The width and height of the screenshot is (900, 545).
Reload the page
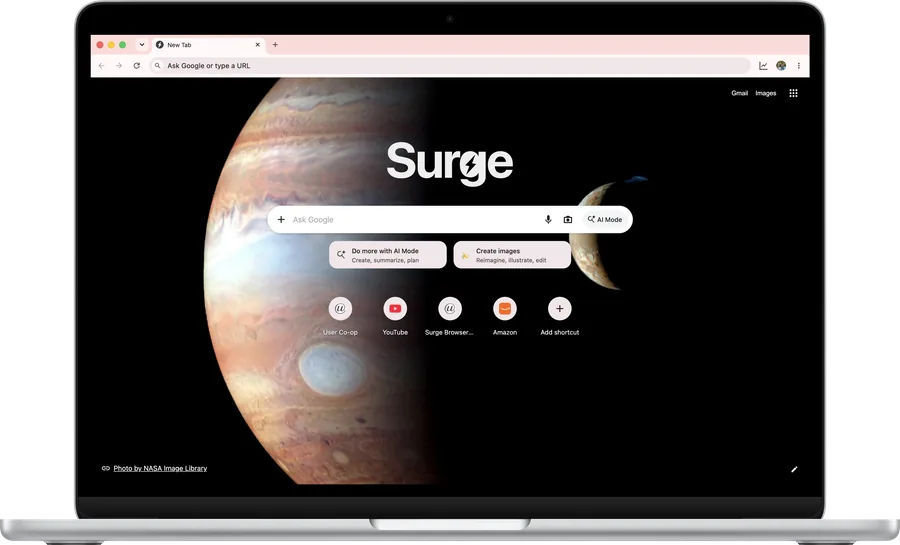click(x=137, y=66)
